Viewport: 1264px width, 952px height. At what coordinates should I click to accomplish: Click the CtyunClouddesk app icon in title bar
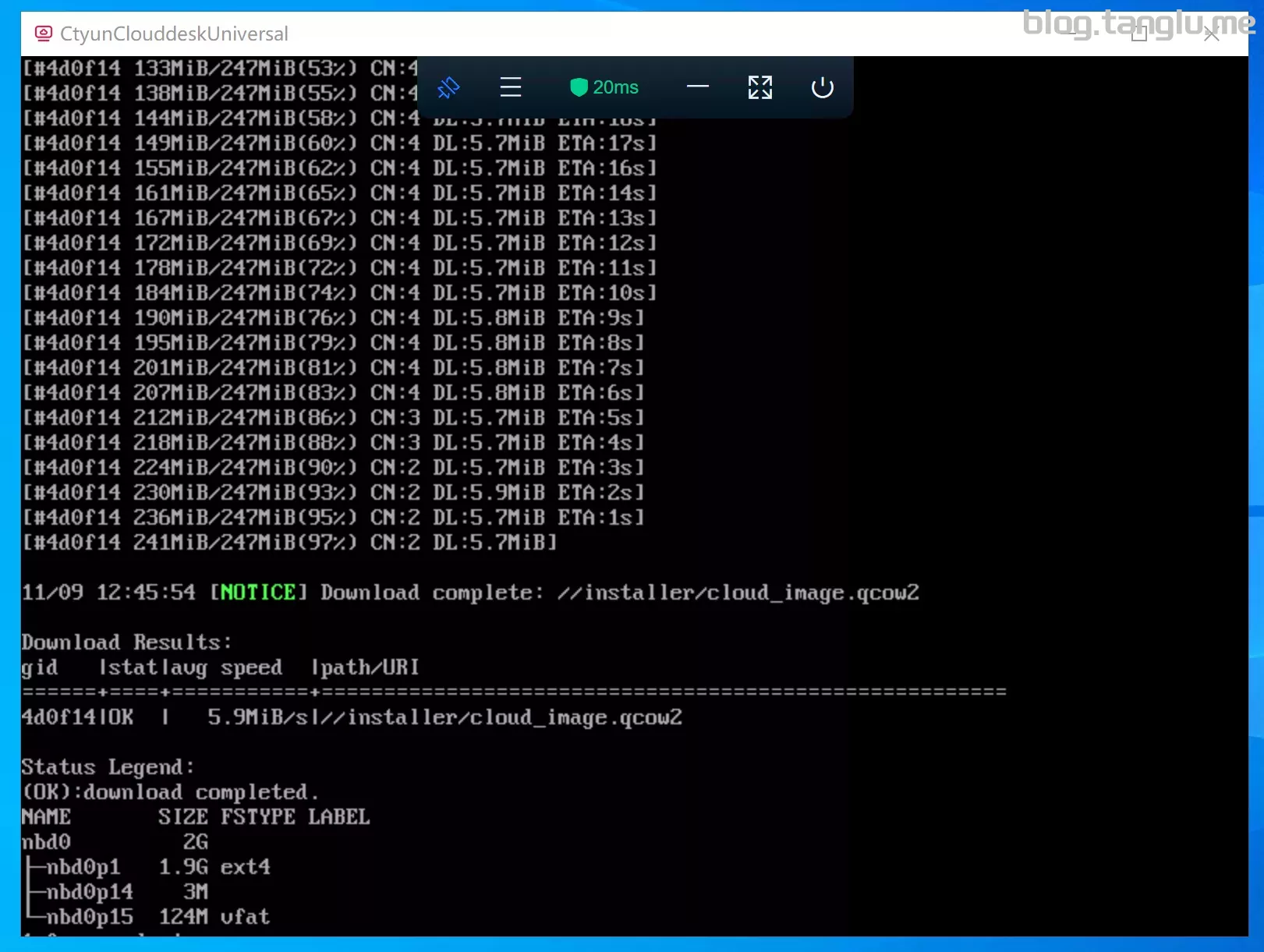pos(44,34)
